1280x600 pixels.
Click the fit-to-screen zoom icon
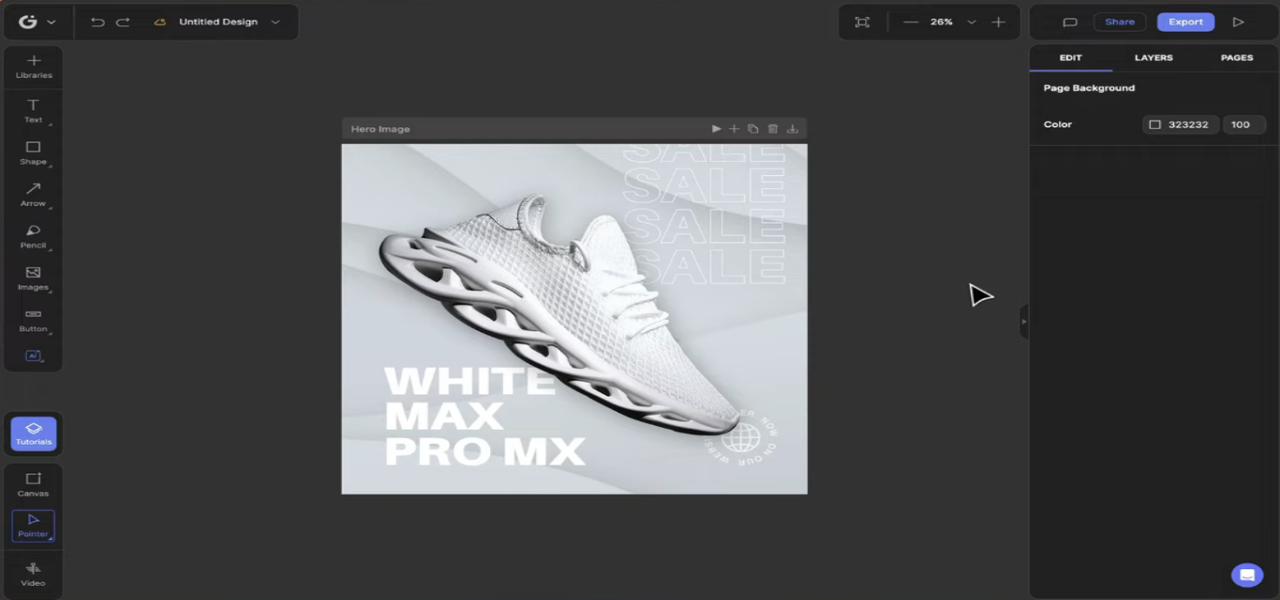pyautogui.click(x=862, y=22)
